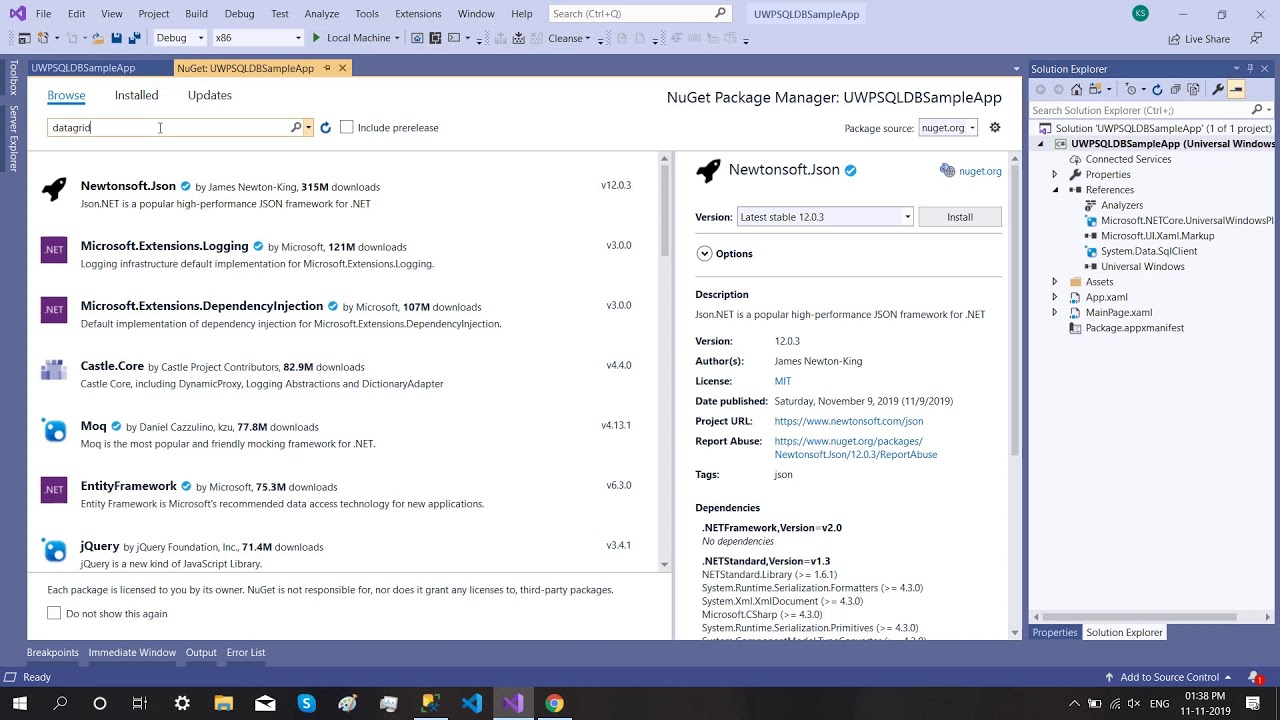The image size is (1280, 720).
Task: Click Add to Source Control in status bar
Action: coord(1170,677)
